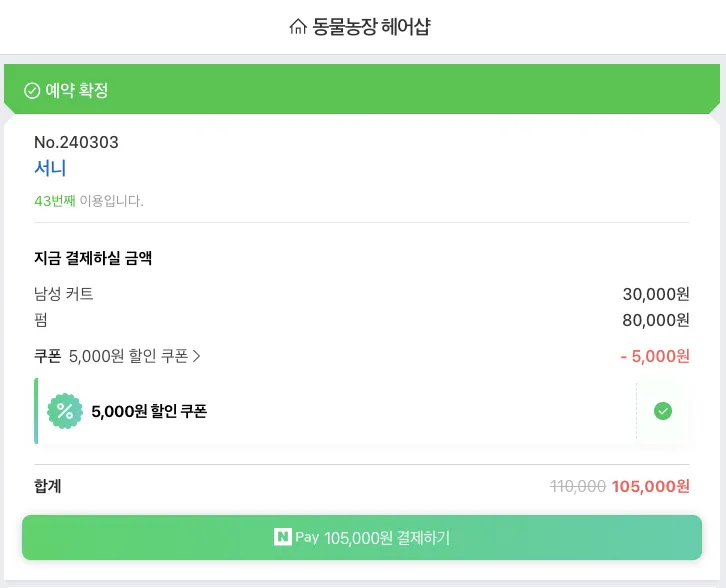Click the check circle icon beside 예약 확정
Viewport: 726px width, 588px height.
click(x=32, y=91)
